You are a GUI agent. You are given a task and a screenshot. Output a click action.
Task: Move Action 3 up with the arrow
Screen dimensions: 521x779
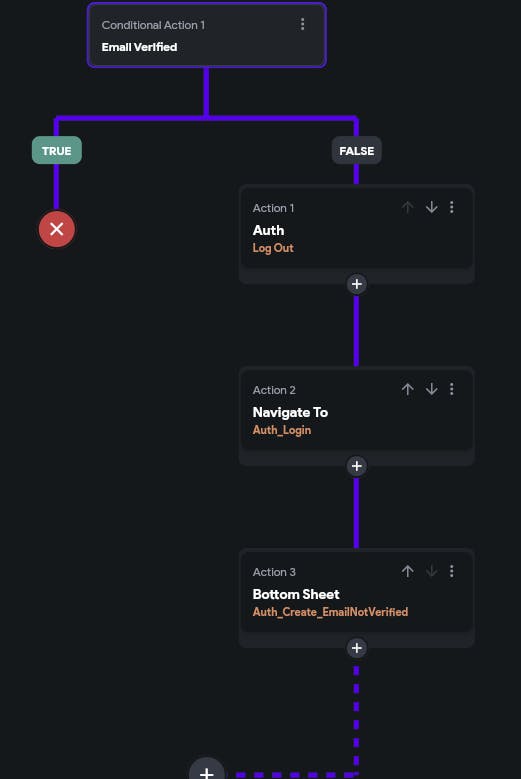click(x=408, y=571)
